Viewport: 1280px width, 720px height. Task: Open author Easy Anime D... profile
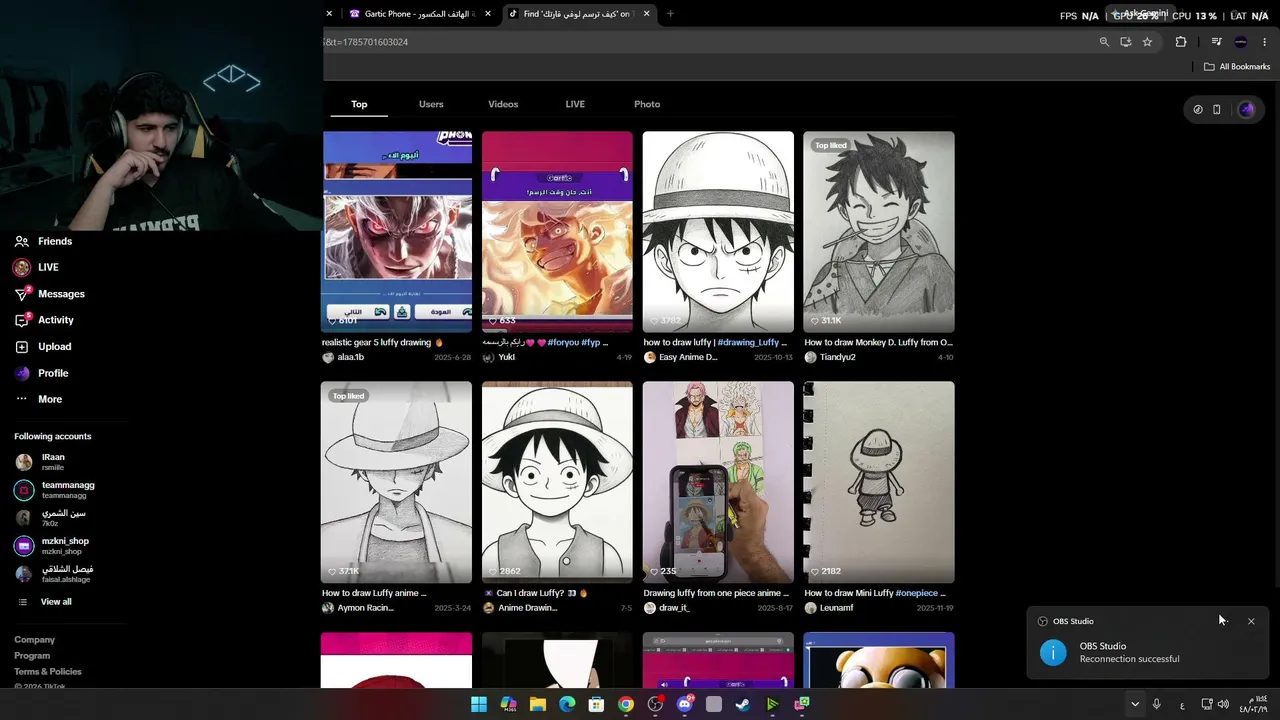point(681,357)
